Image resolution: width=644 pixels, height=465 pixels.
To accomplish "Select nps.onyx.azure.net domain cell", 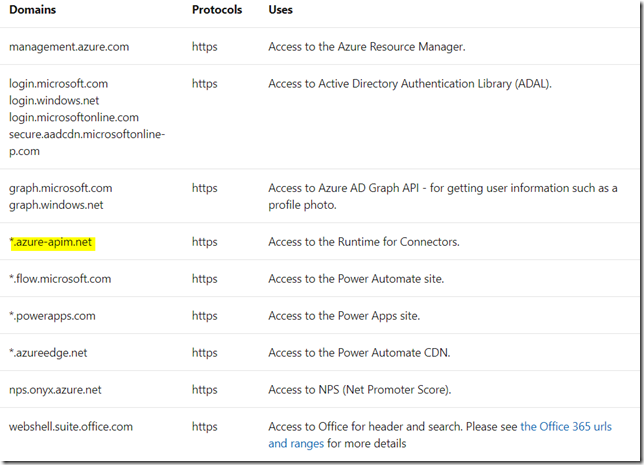I will coord(55,390).
